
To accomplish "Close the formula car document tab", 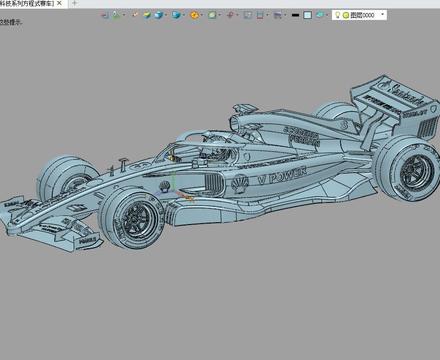I will tap(59, 3).
